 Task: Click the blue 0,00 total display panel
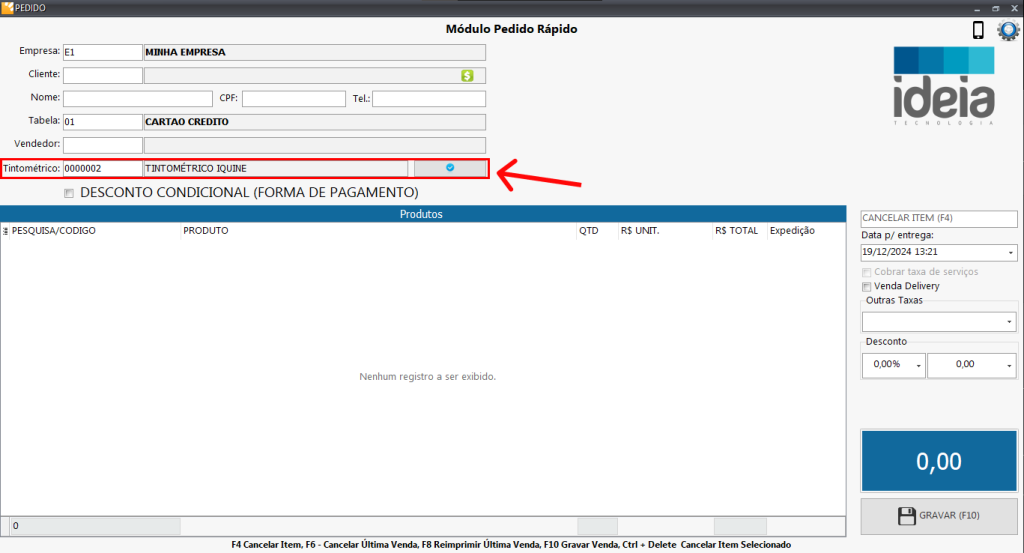tap(938, 461)
